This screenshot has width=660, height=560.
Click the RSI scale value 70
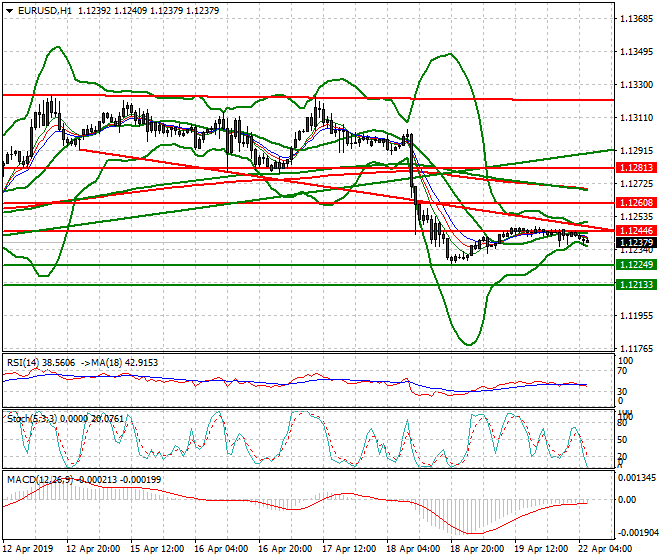pyautogui.click(x=623, y=371)
